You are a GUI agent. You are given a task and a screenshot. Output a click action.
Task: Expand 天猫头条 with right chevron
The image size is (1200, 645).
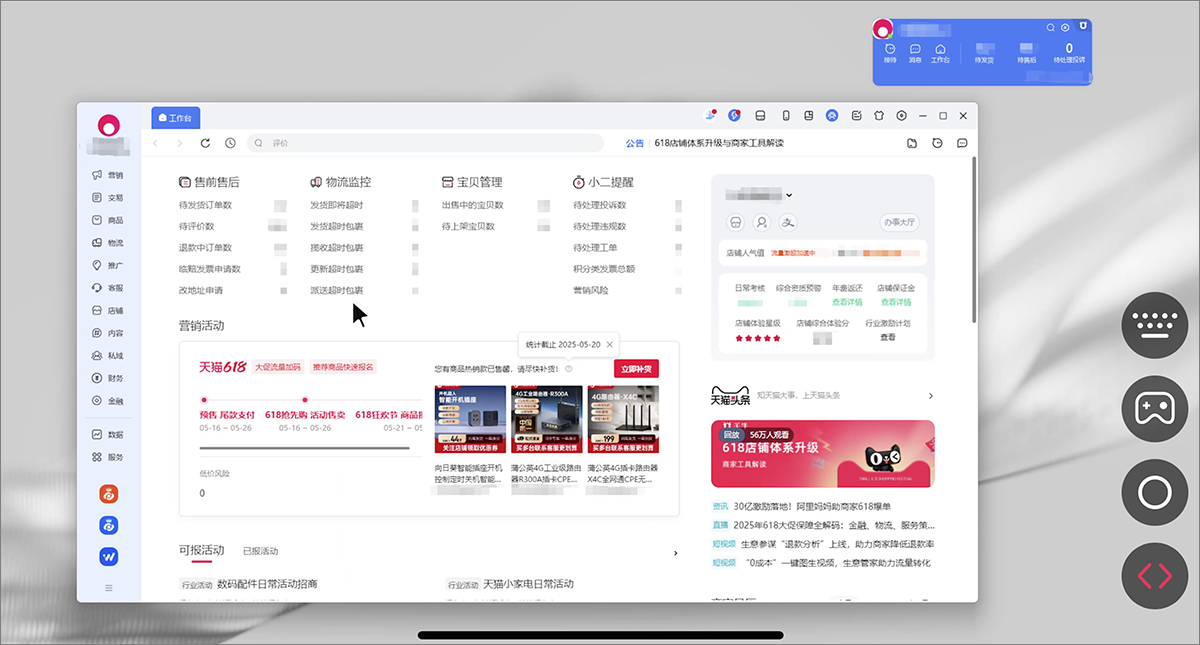(x=931, y=396)
